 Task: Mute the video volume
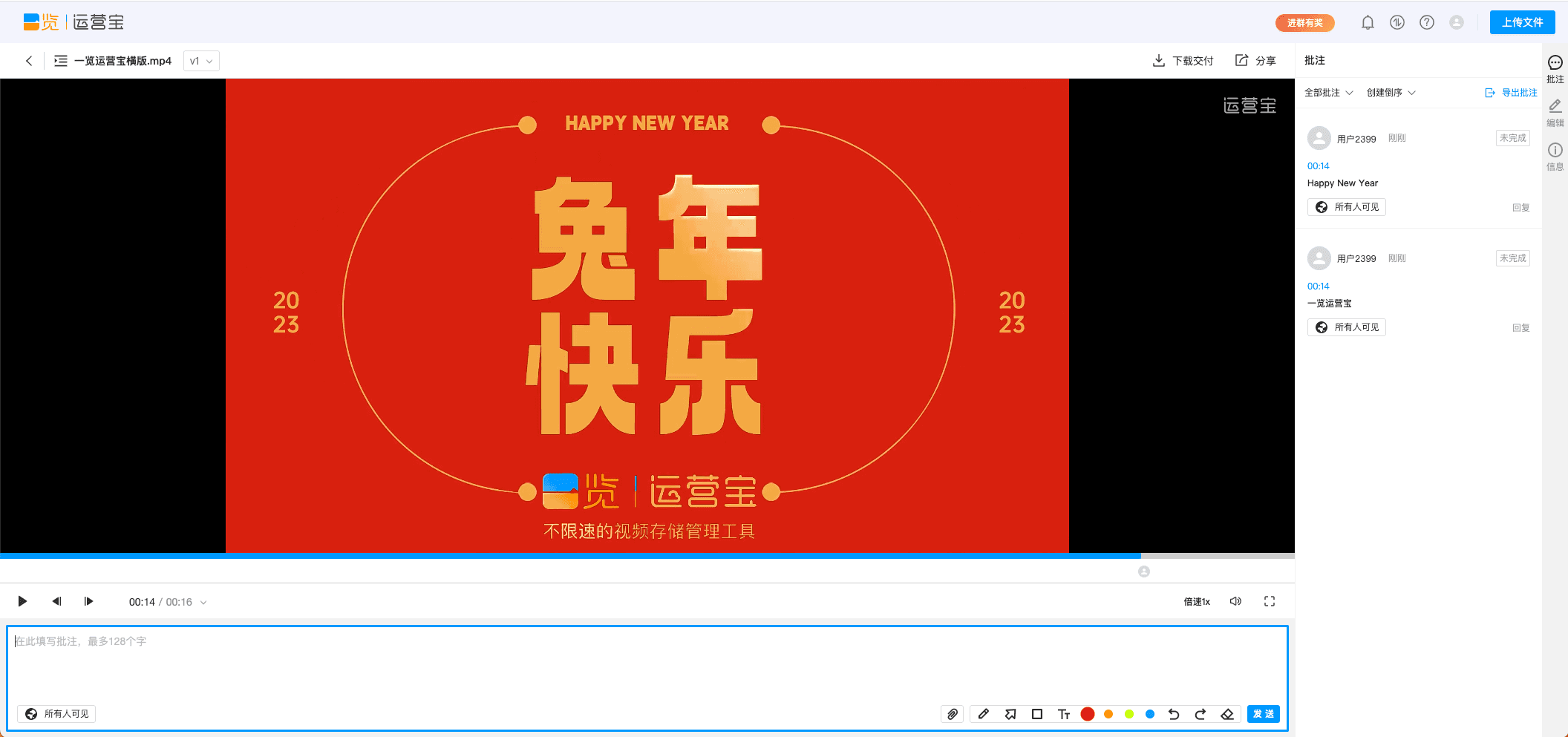tap(1235, 601)
